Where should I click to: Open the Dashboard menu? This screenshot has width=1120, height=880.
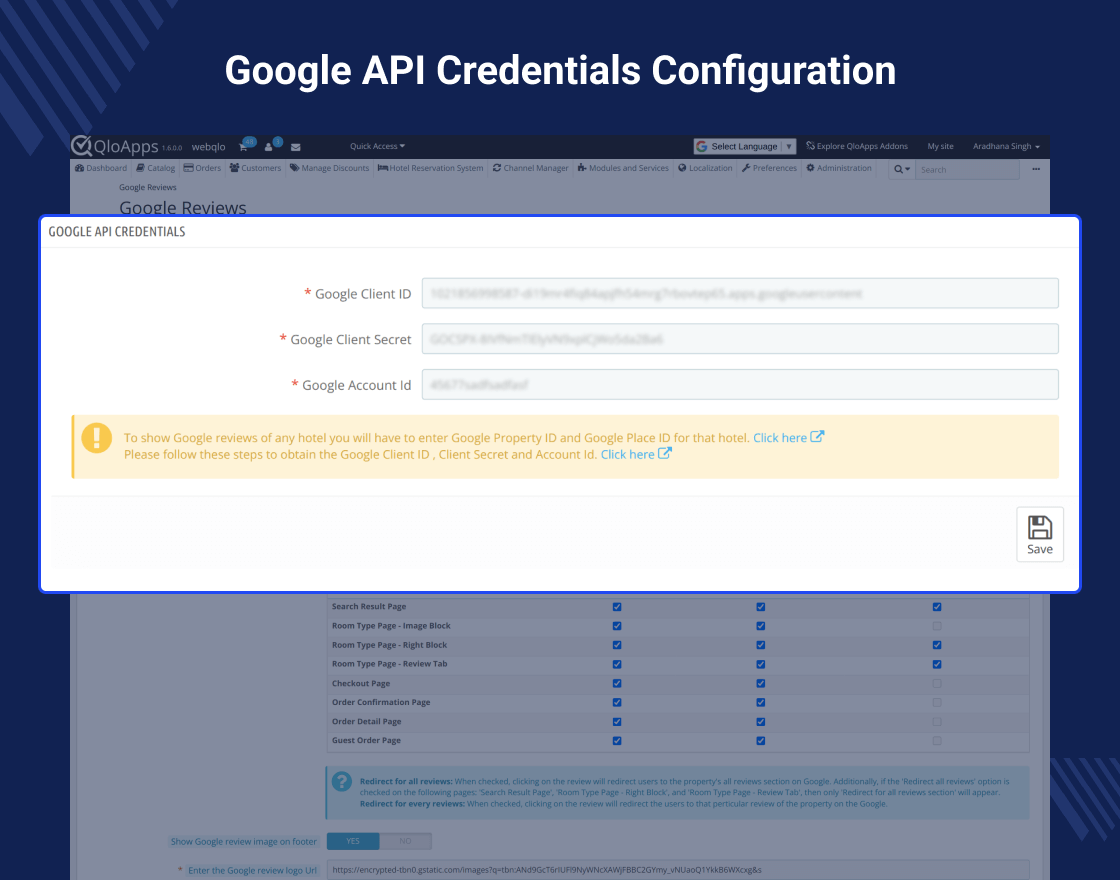coord(101,168)
